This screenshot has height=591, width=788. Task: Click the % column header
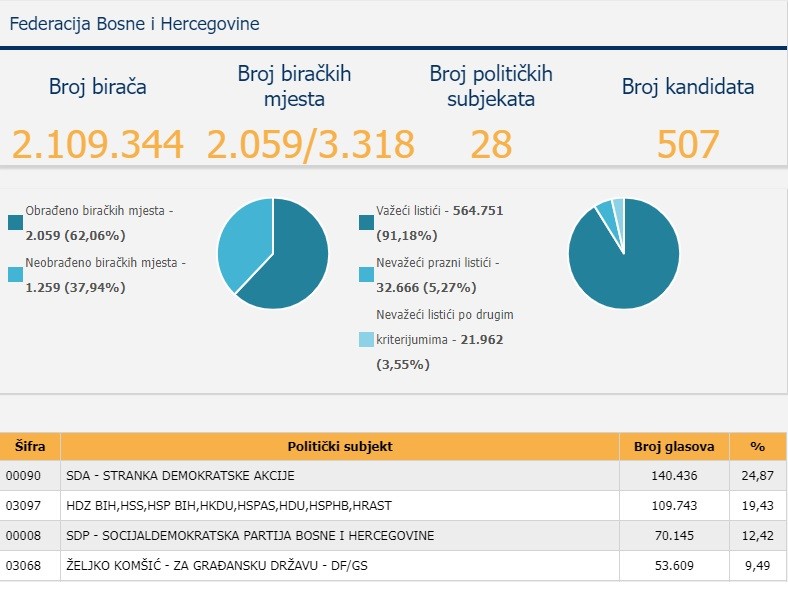click(757, 446)
